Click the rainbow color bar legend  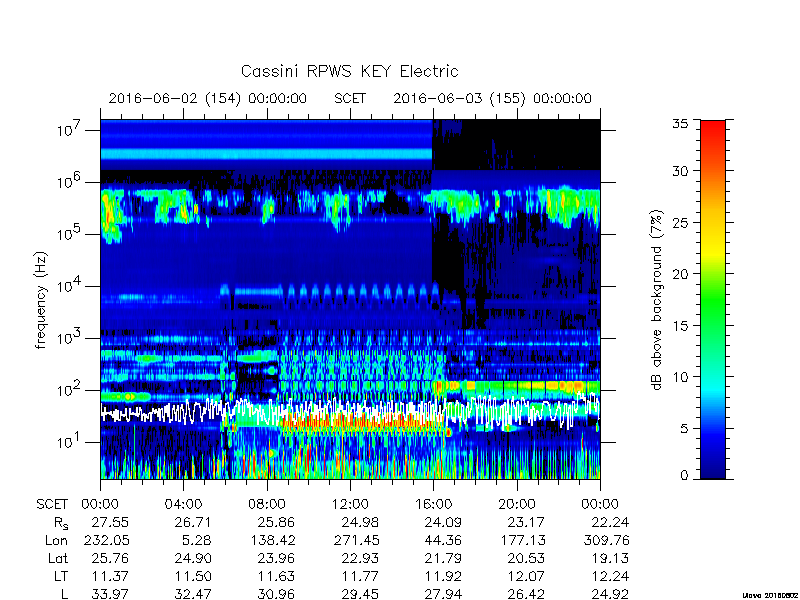point(713,299)
